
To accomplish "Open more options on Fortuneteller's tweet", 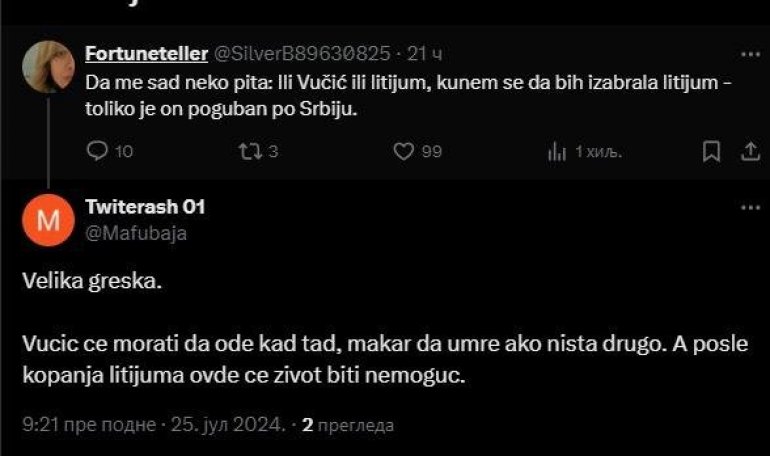I will 749,53.
